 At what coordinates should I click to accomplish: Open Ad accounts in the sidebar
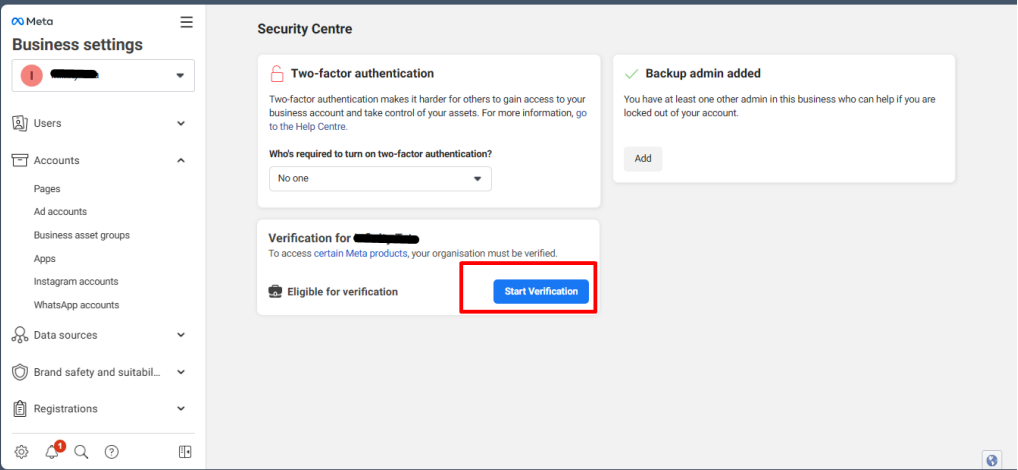pos(60,212)
